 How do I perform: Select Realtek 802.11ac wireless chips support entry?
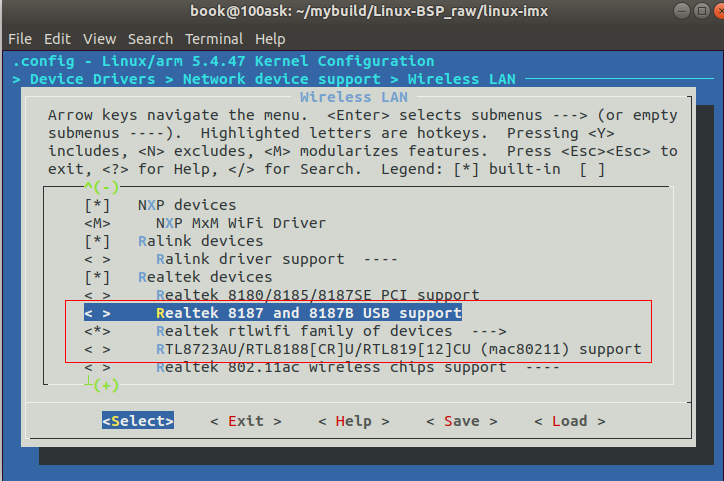(x=331, y=367)
